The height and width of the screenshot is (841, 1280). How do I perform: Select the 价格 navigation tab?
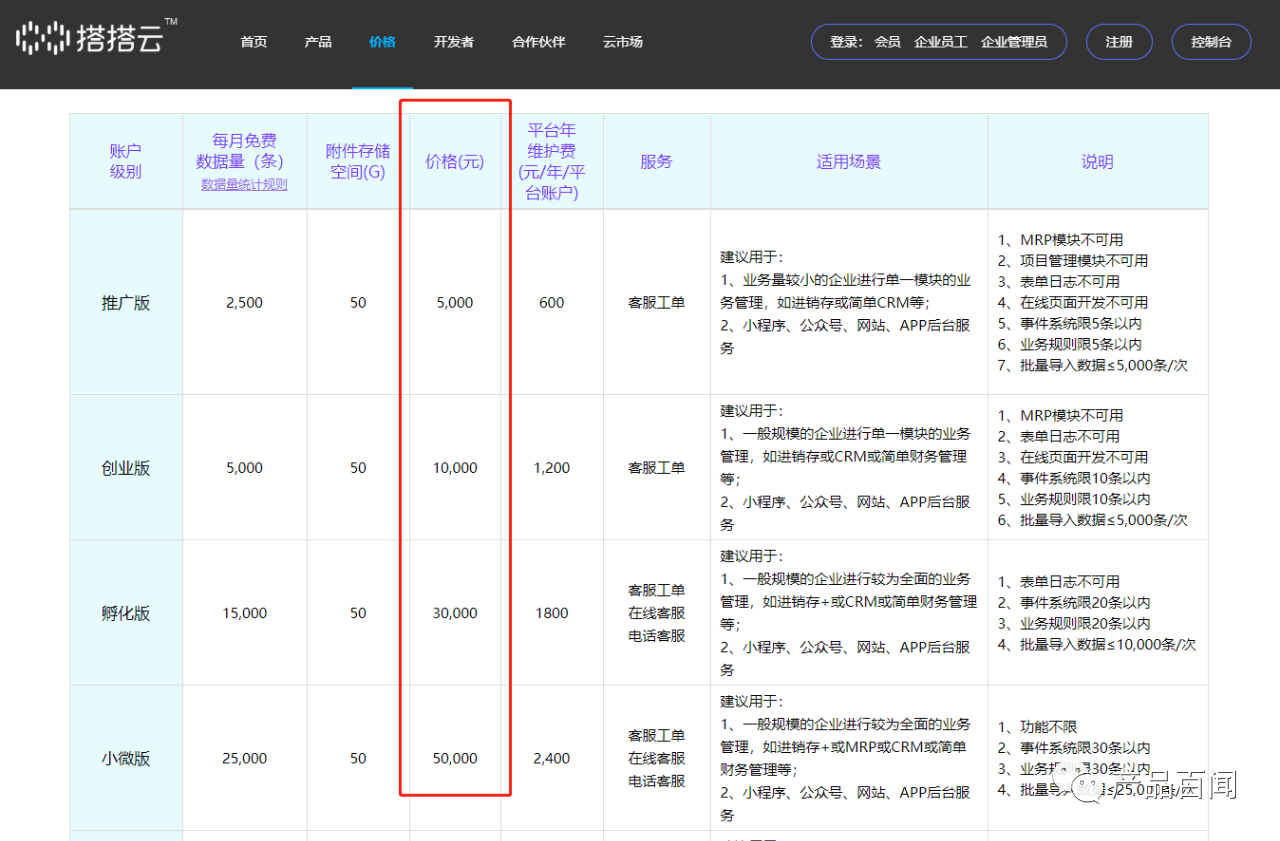coord(382,42)
